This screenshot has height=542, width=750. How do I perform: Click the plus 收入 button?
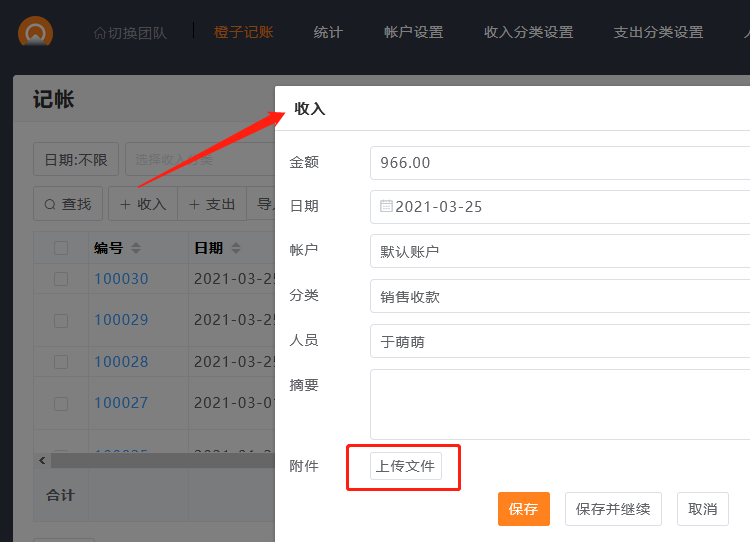[x=143, y=204]
